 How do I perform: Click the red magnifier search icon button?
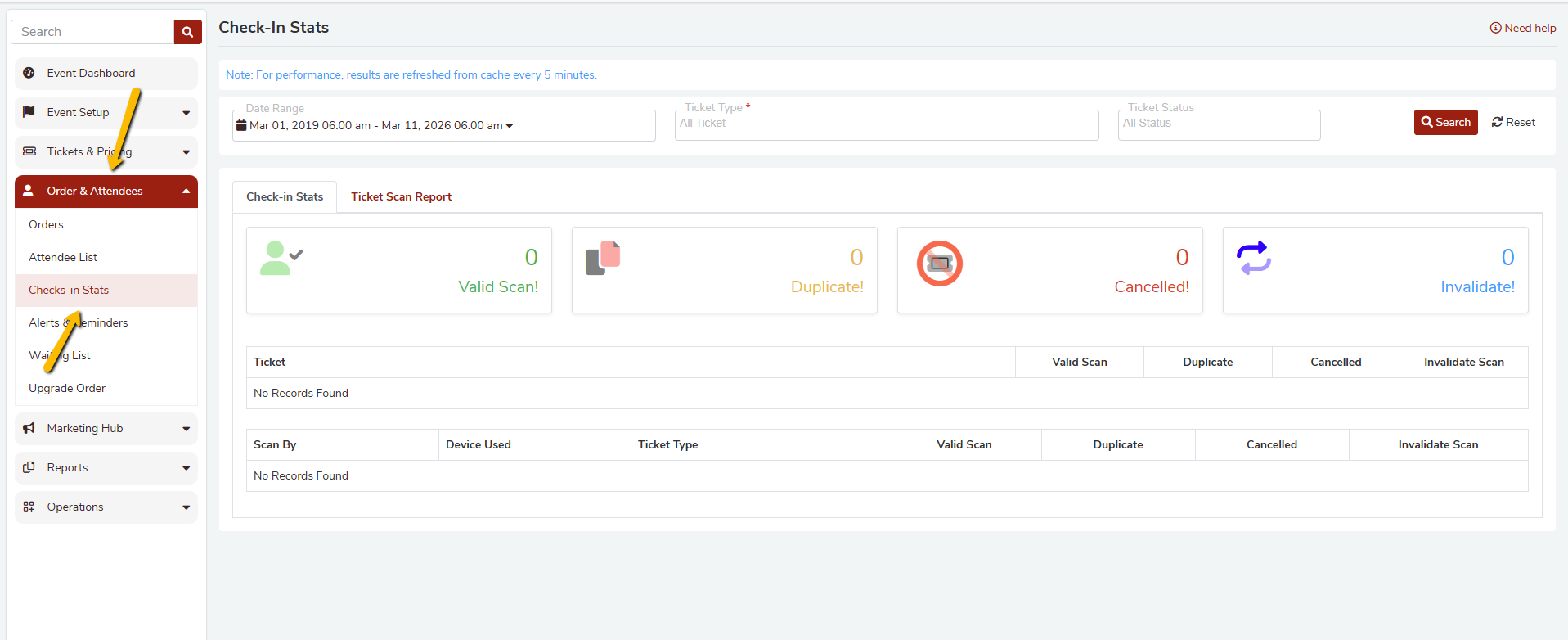pos(187,32)
